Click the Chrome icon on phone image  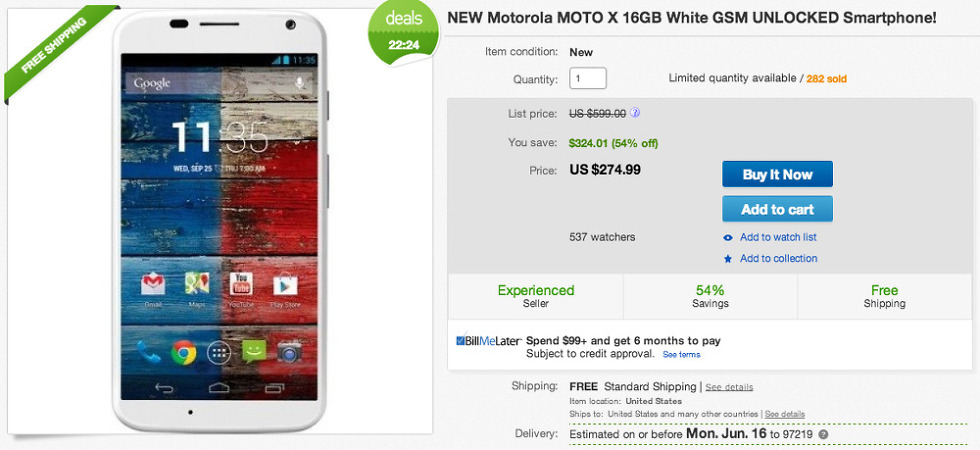pyautogui.click(x=182, y=352)
